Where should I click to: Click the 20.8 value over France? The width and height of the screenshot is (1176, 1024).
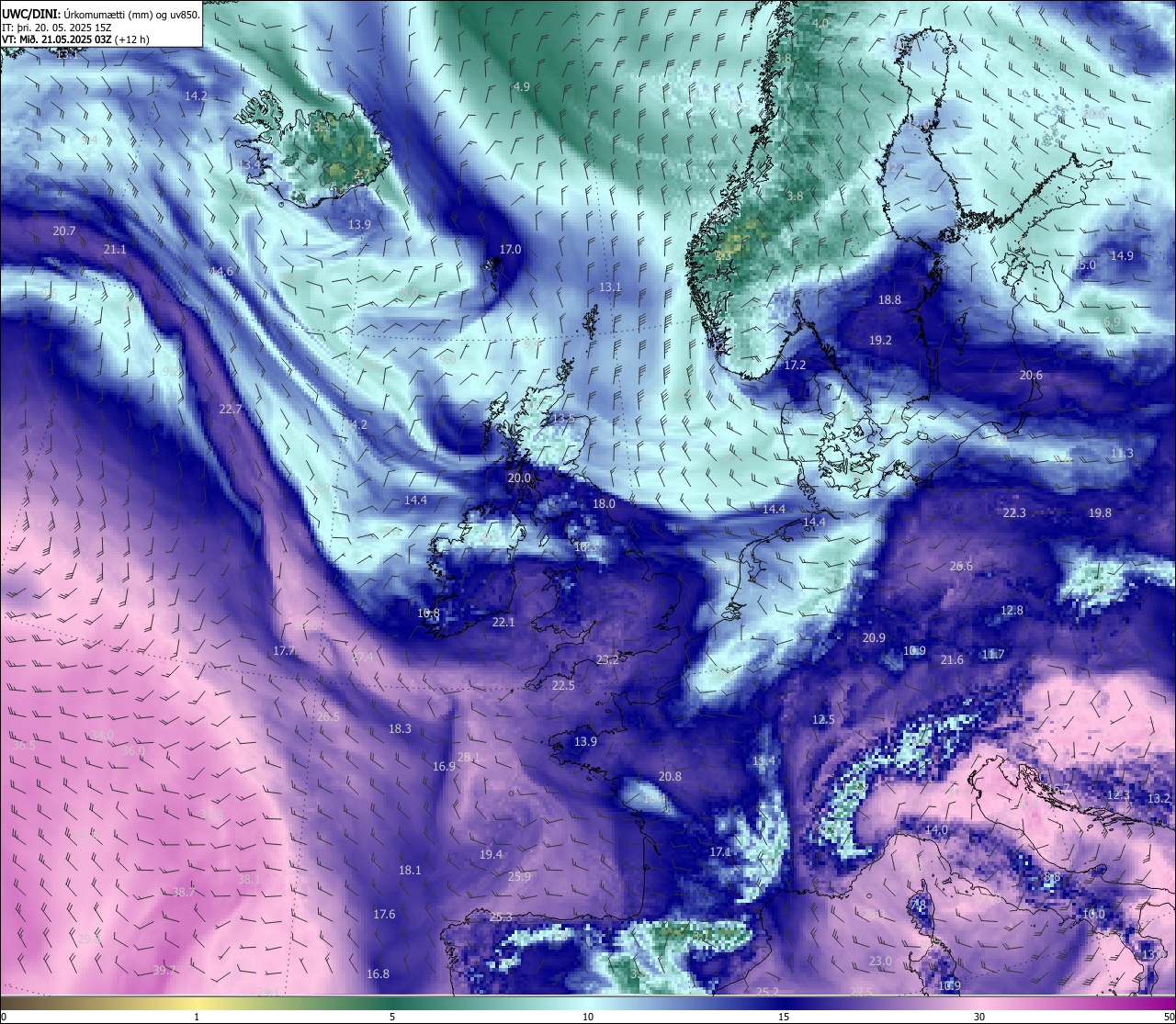(670, 777)
